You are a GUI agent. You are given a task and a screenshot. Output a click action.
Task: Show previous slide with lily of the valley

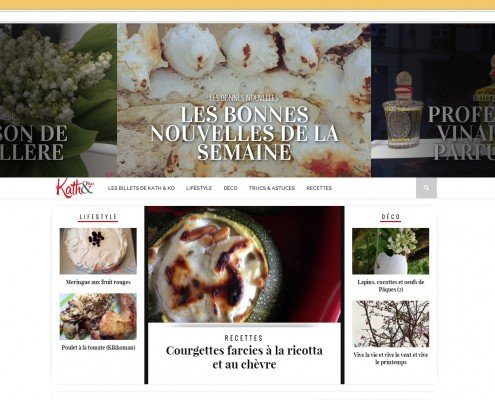[58, 100]
